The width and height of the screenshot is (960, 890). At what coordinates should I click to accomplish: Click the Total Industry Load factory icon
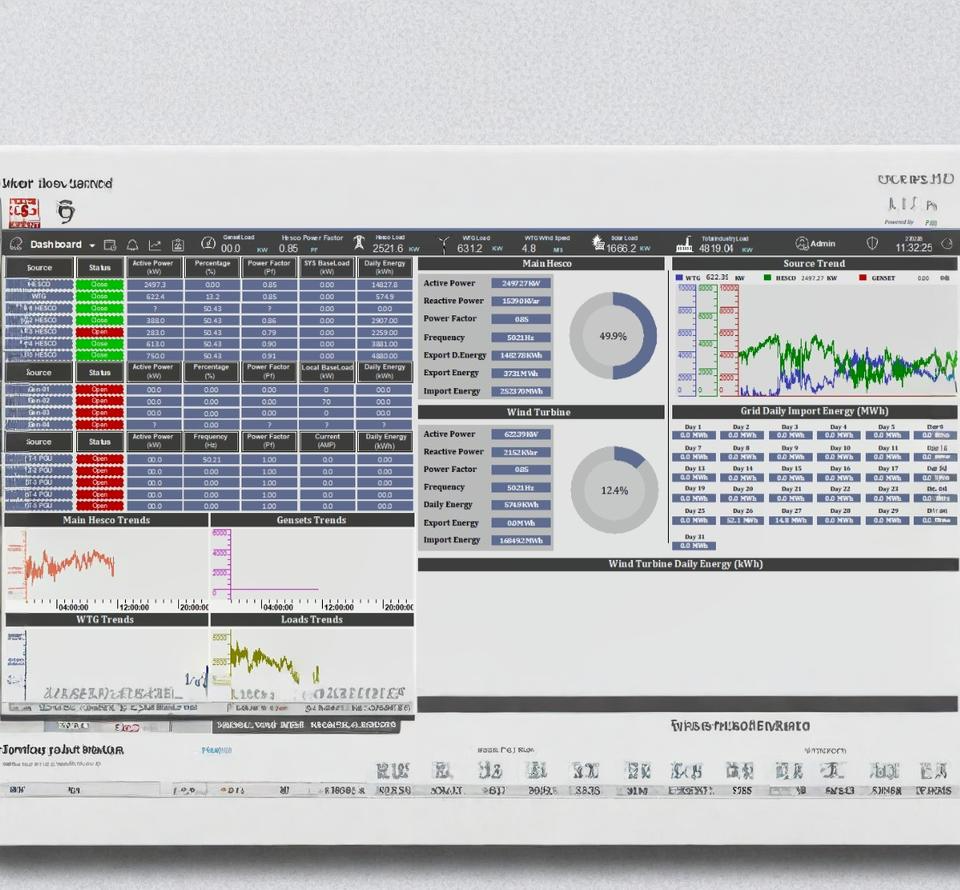(685, 244)
